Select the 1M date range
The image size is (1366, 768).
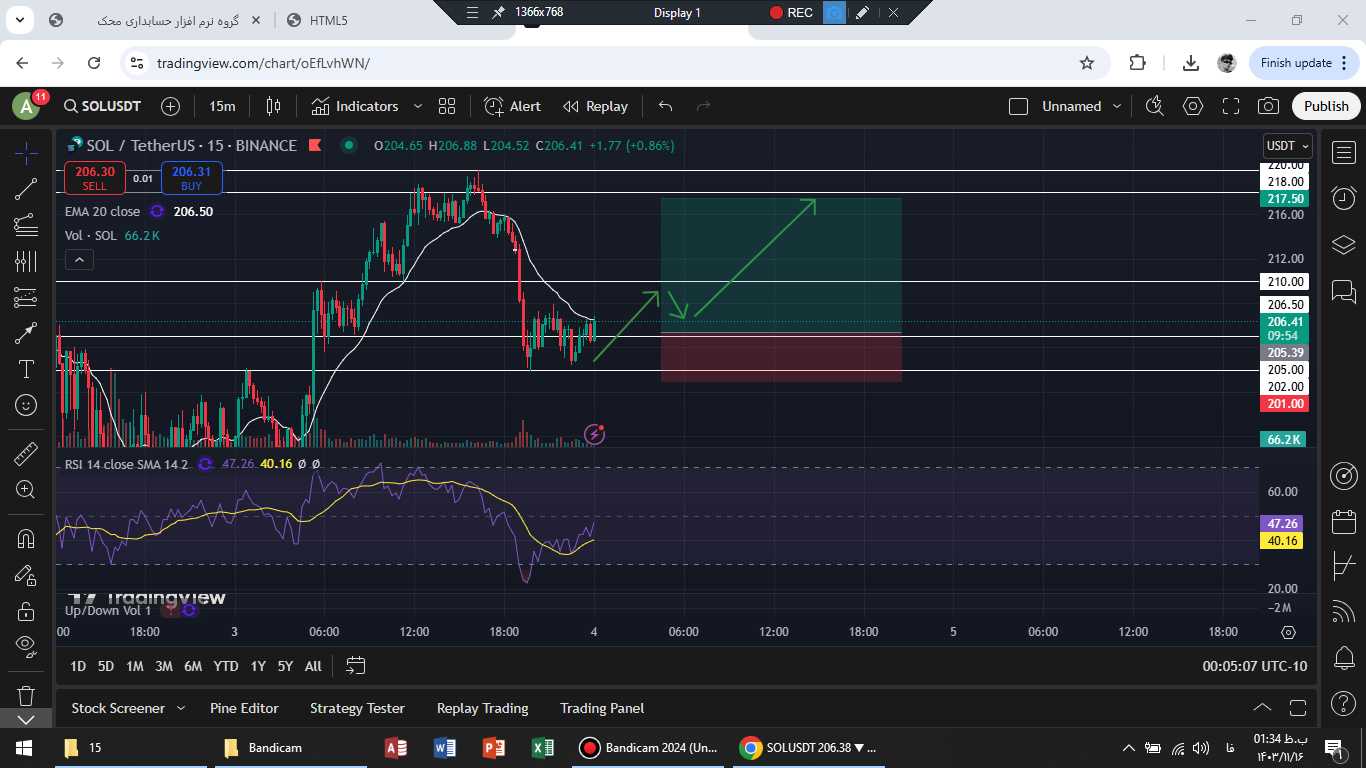[135, 666]
